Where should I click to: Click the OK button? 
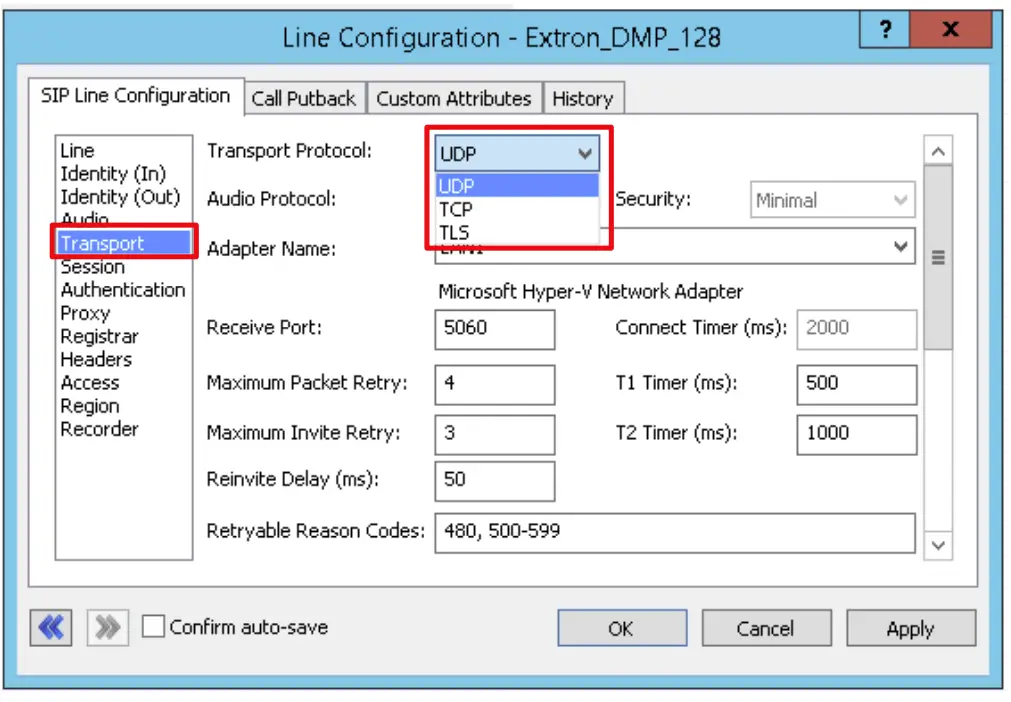[x=622, y=628]
